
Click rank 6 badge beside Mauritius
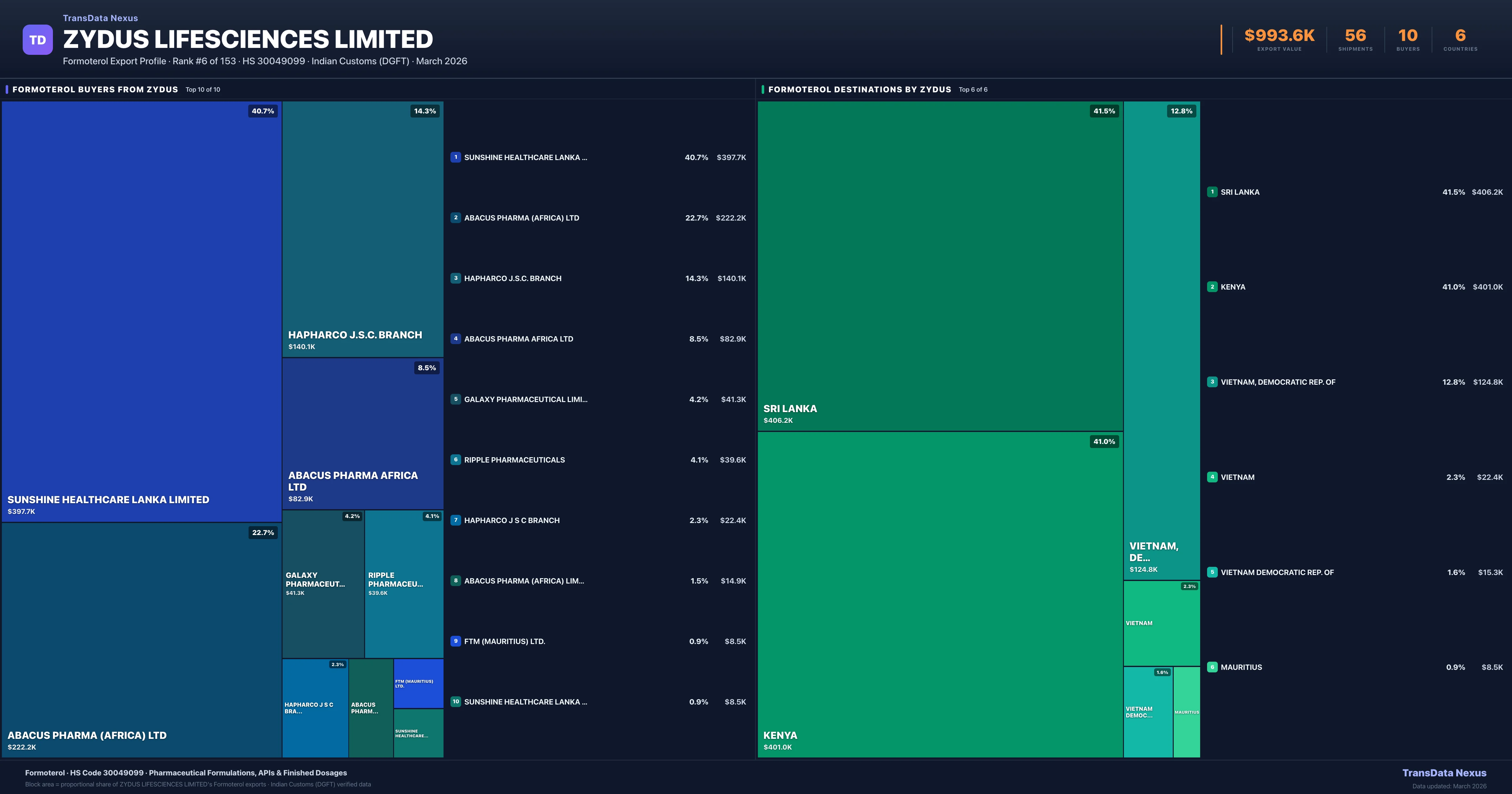(x=1212, y=667)
